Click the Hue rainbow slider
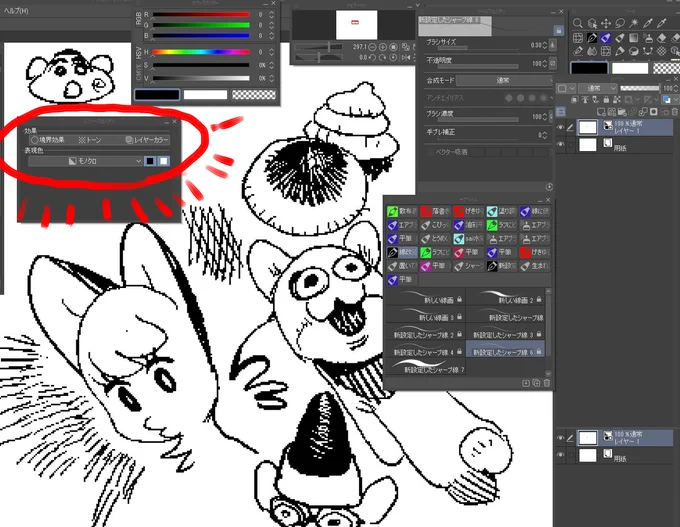 click(201, 52)
